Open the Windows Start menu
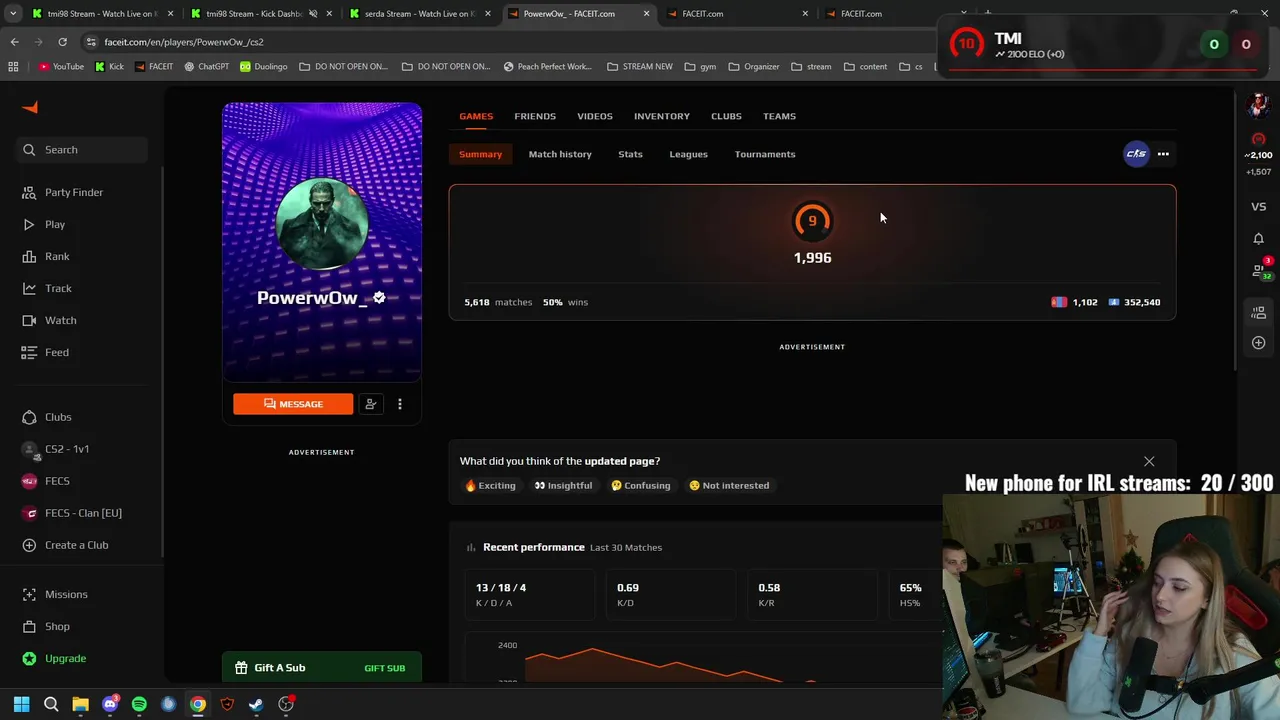 [x=21, y=704]
